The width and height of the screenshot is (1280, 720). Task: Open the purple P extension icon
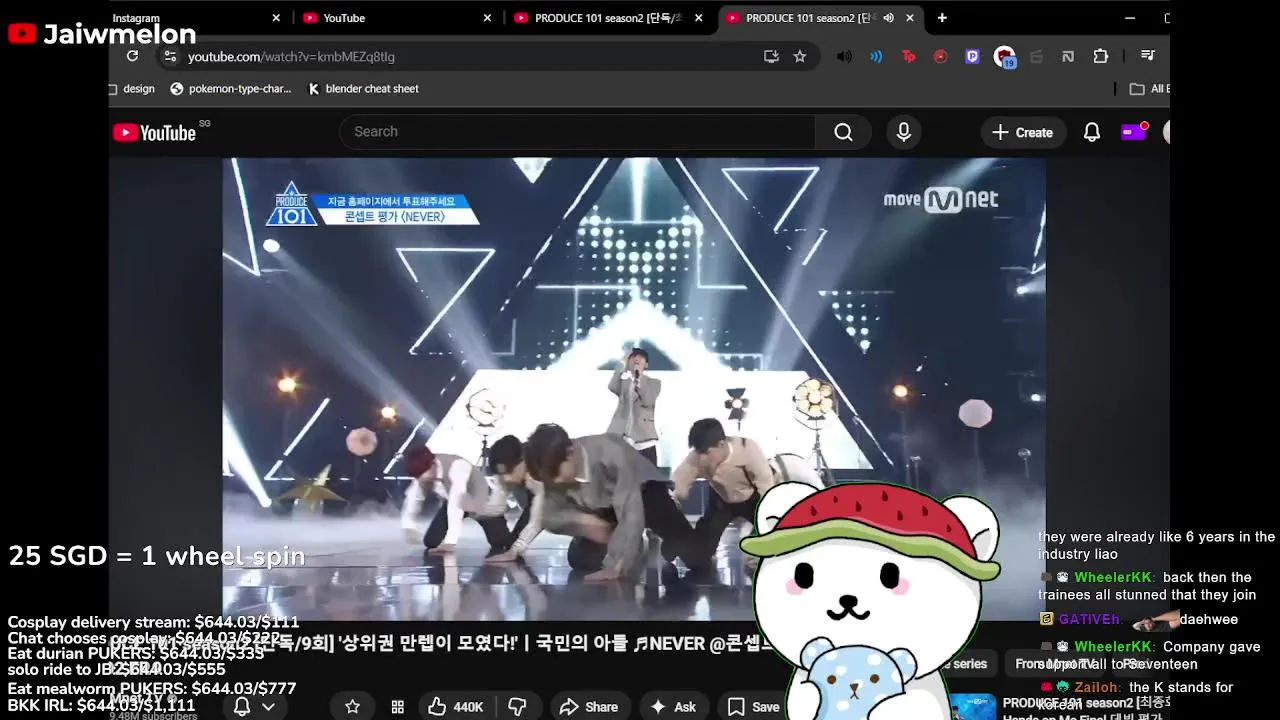coord(972,57)
